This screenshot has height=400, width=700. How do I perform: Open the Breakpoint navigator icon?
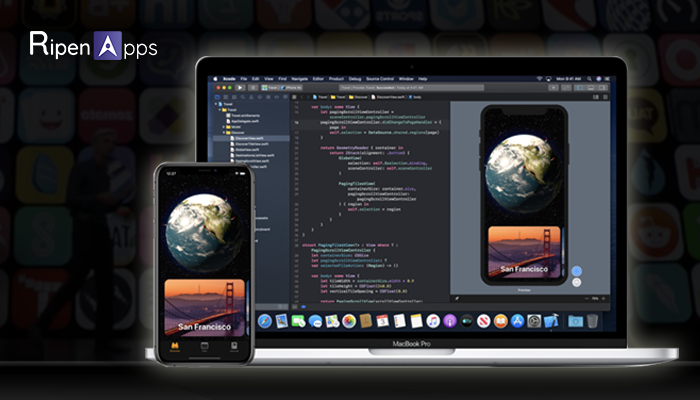click(x=277, y=97)
